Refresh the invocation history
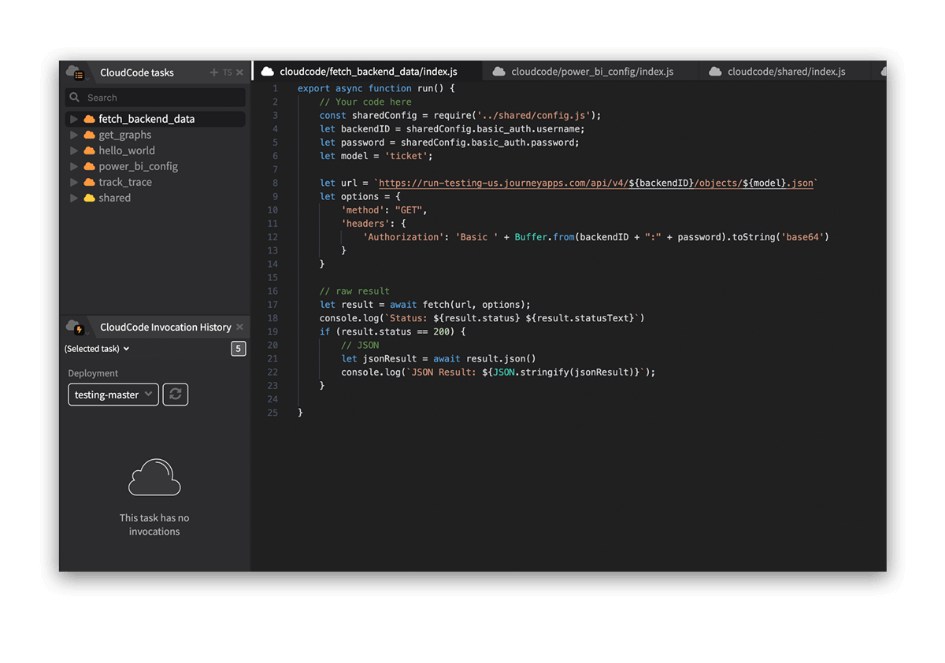The height and width of the screenshot is (663, 945). (175, 395)
